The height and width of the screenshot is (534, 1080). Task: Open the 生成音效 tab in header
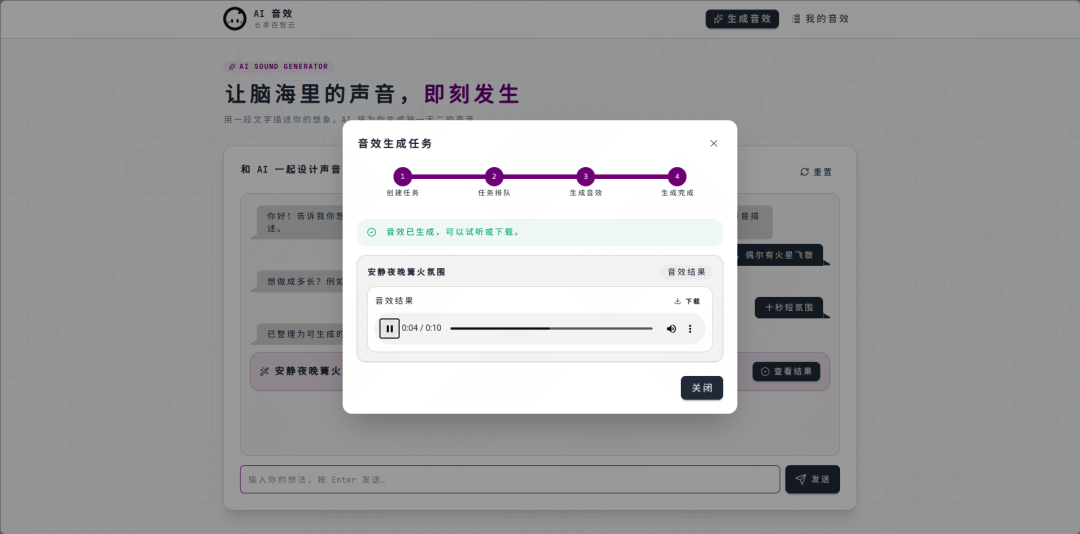[x=742, y=19]
